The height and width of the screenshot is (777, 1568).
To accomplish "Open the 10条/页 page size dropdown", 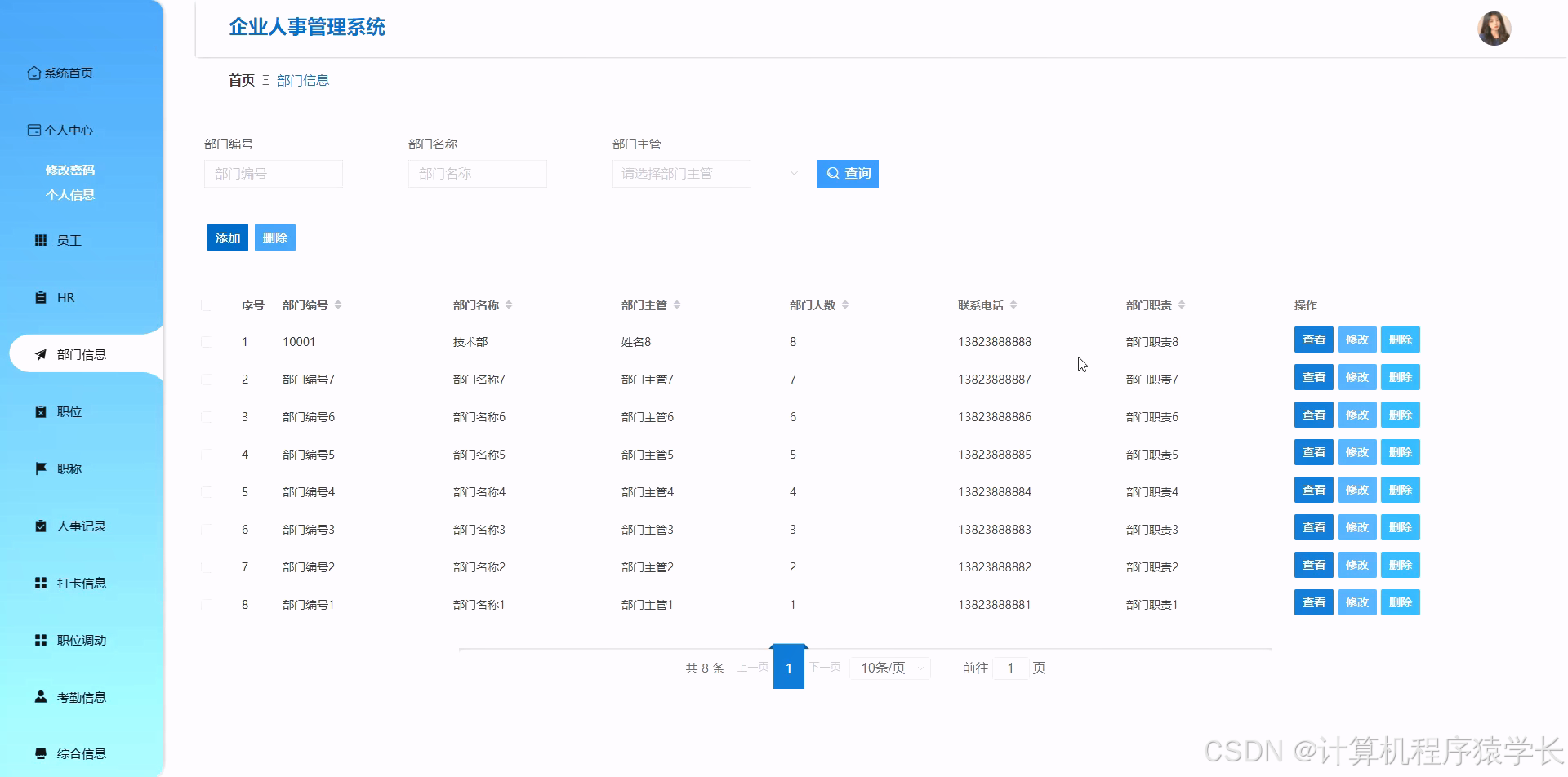I will point(889,668).
